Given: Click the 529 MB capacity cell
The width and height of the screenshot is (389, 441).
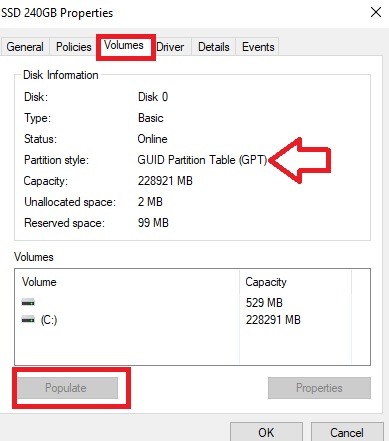Looking at the screenshot, I should click(264, 303).
